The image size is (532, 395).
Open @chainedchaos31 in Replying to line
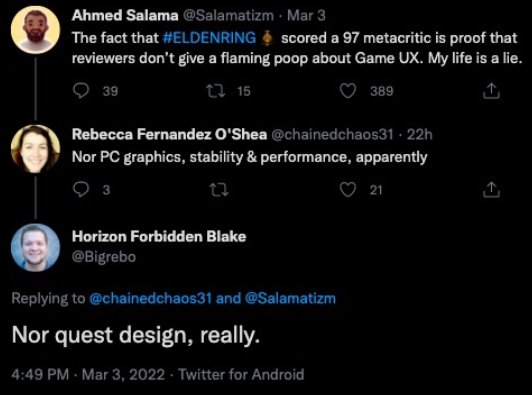pos(150,298)
